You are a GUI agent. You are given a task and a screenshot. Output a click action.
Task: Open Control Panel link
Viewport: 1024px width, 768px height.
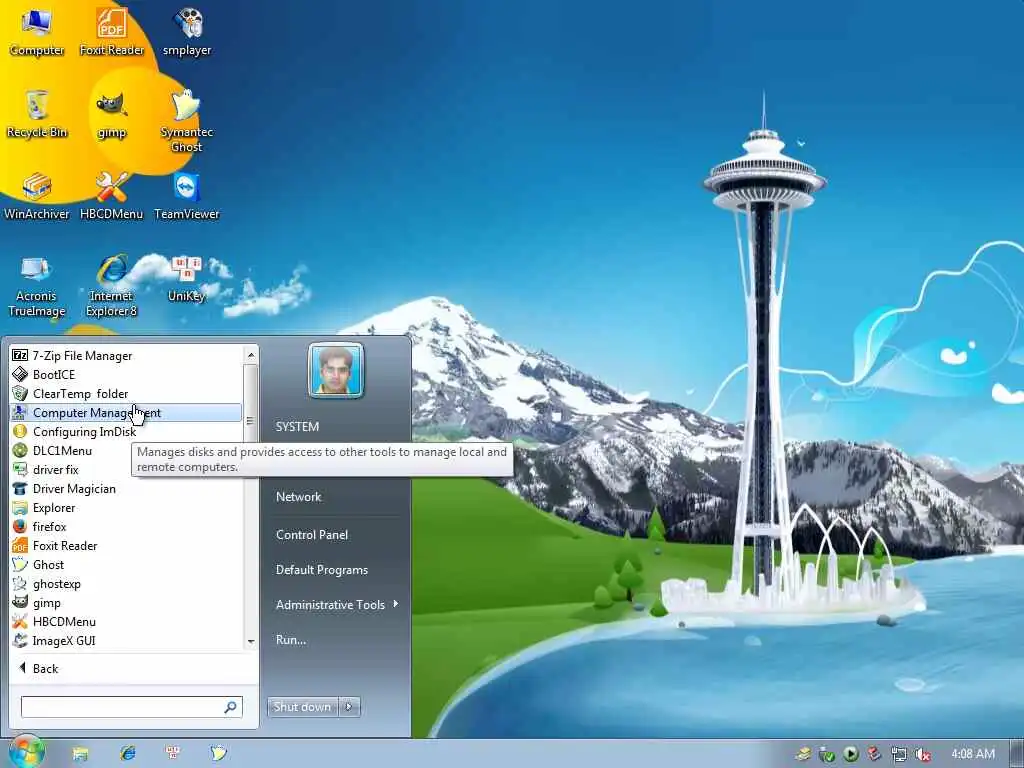point(312,535)
